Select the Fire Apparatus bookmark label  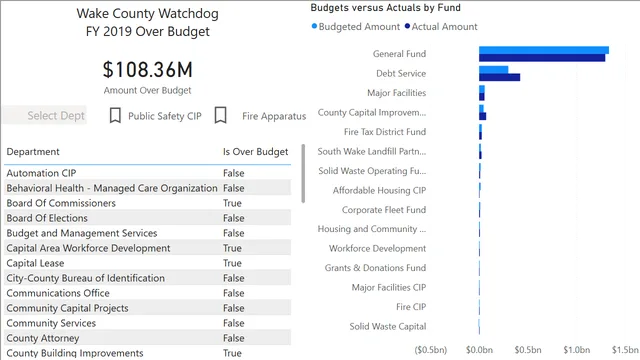tap(274, 116)
